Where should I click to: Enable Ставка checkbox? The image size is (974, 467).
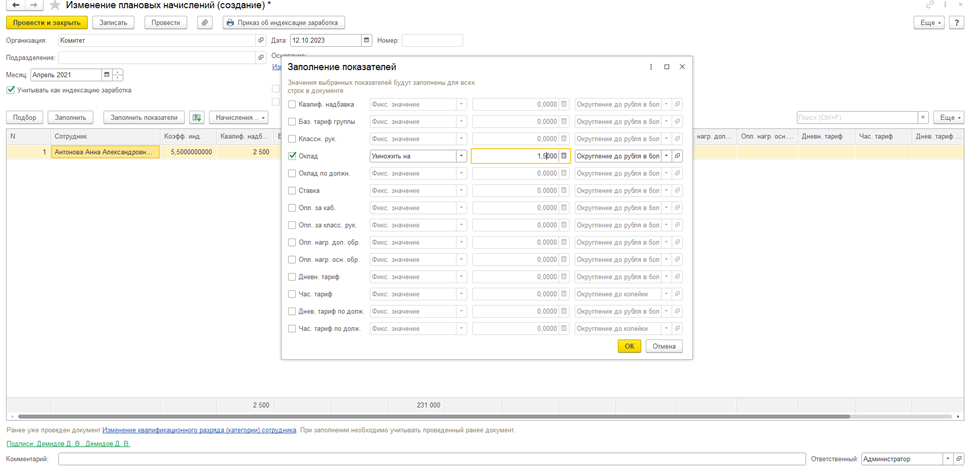click(292, 191)
